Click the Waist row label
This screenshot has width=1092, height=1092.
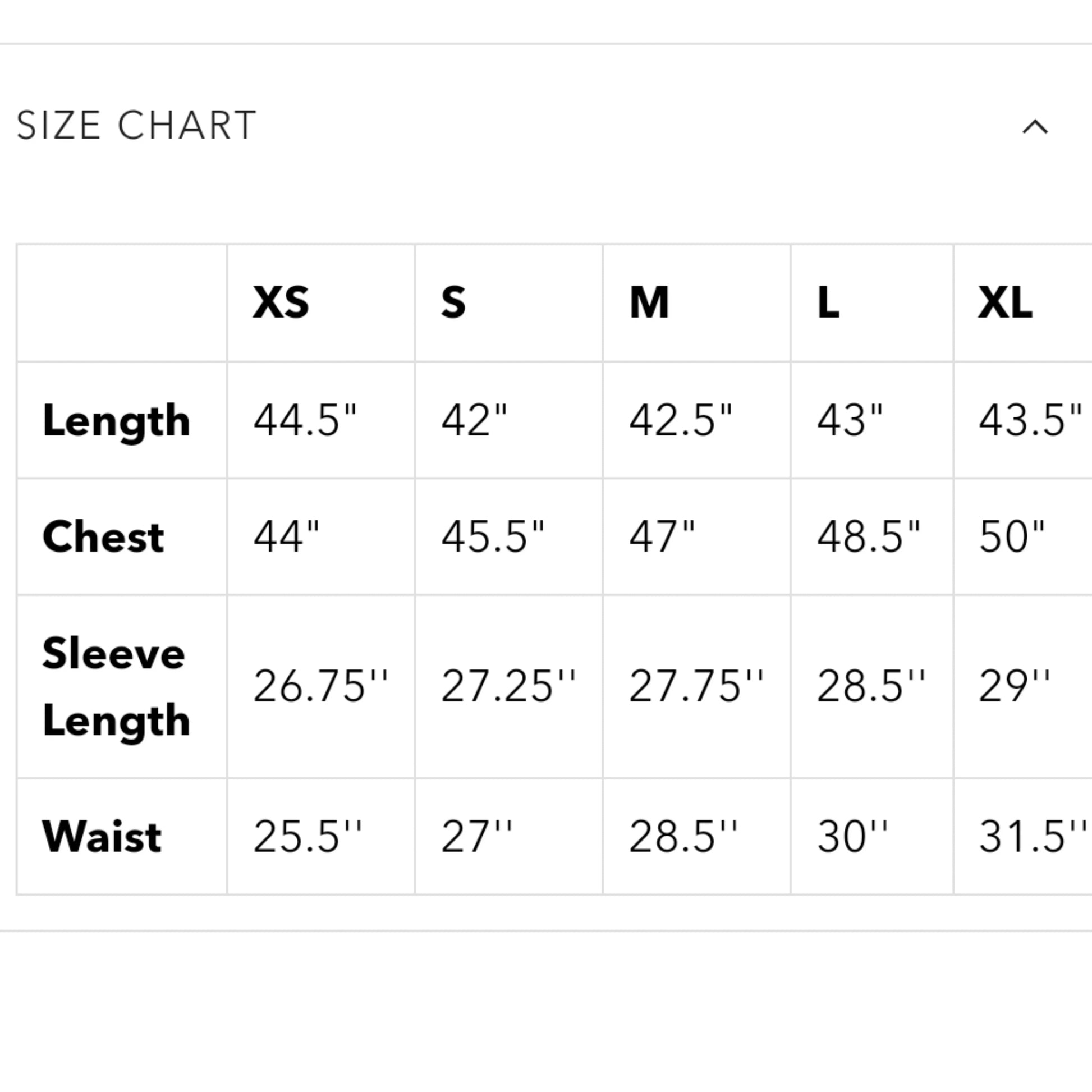coord(102,837)
